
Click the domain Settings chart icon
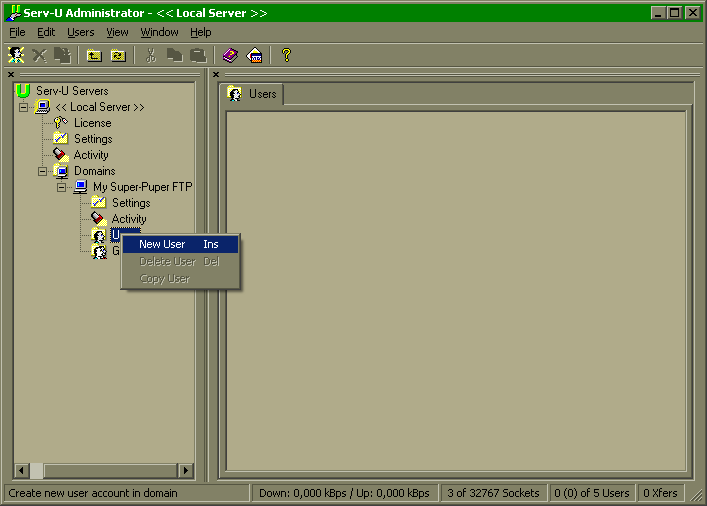tap(98, 202)
